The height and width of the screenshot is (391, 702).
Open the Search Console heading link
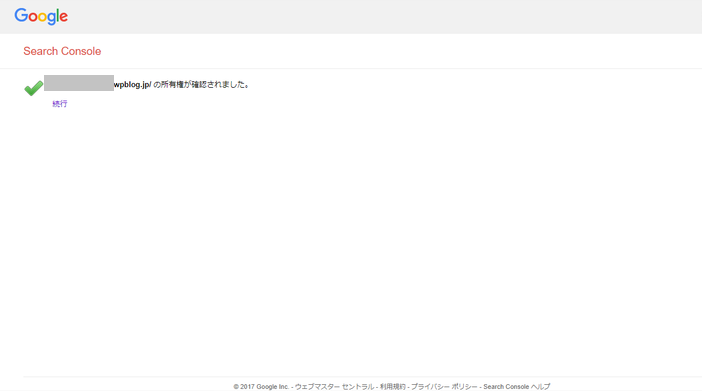(x=62, y=51)
